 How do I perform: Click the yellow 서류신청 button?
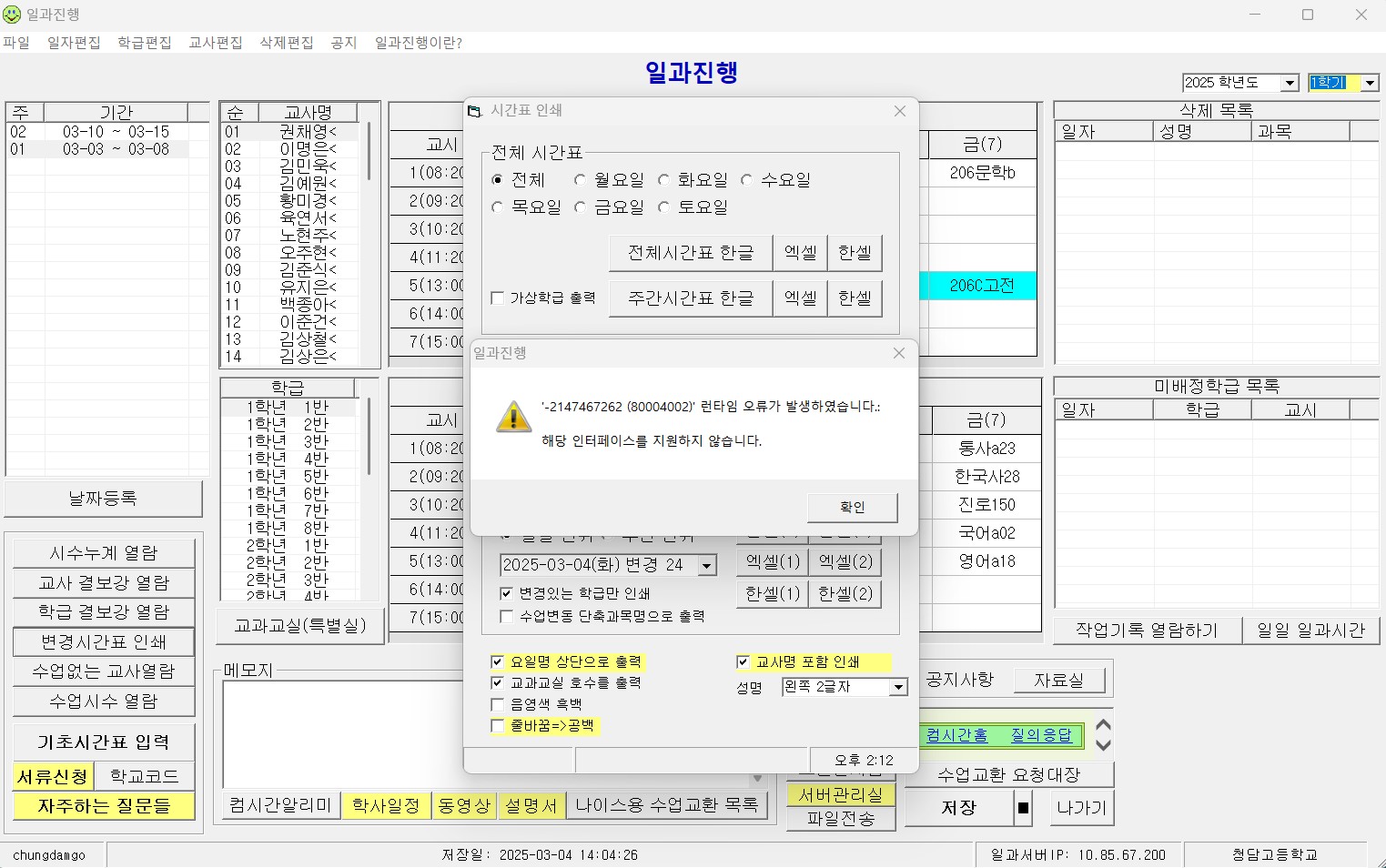(53, 777)
